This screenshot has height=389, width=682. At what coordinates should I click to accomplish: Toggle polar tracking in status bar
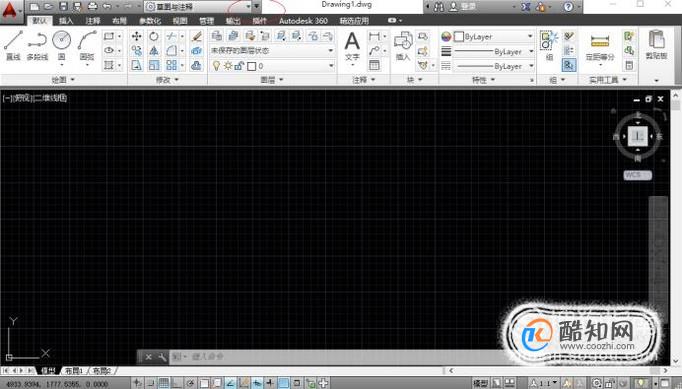click(190, 383)
